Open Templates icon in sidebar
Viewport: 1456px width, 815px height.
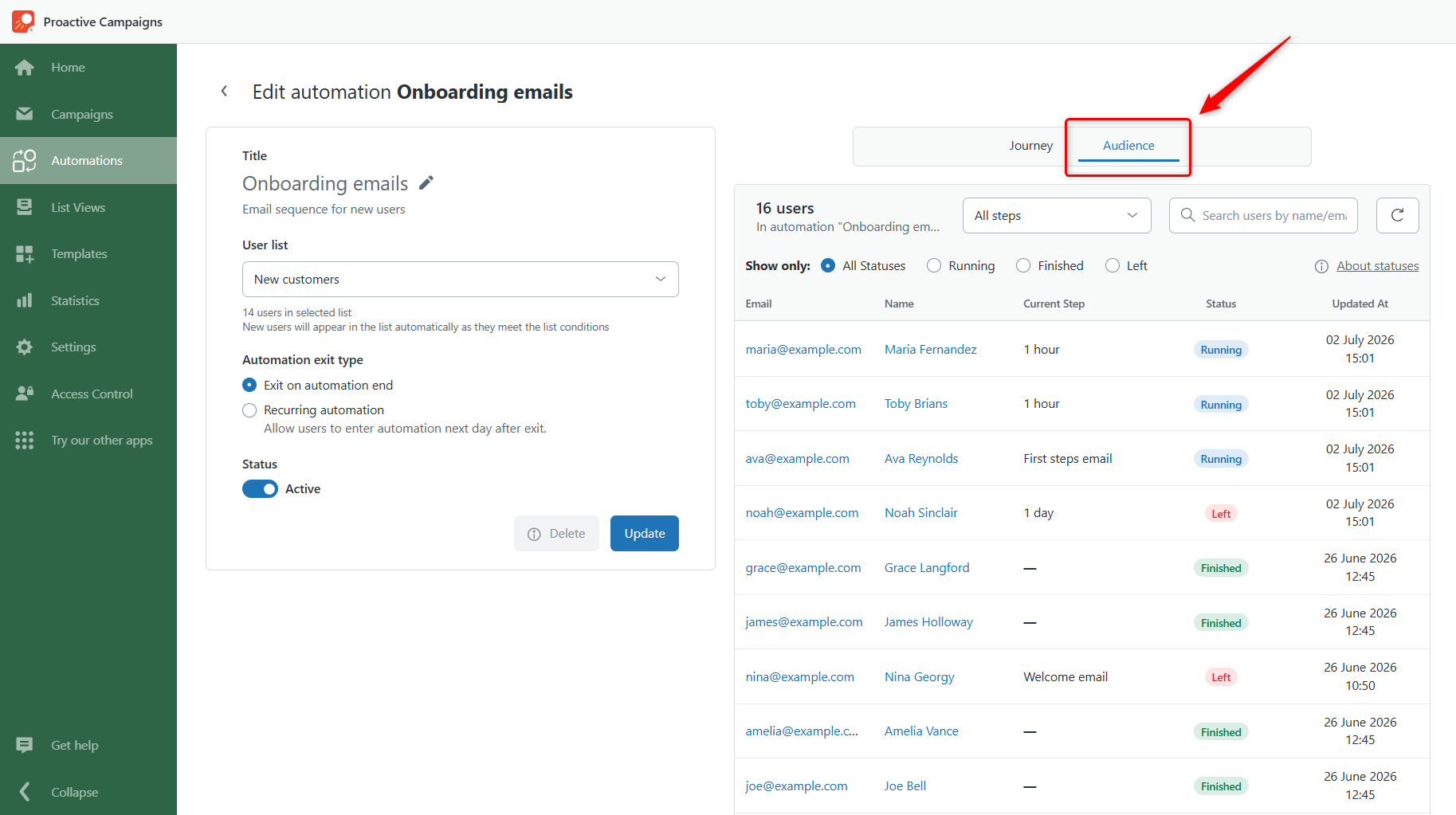pyautogui.click(x=25, y=254)
